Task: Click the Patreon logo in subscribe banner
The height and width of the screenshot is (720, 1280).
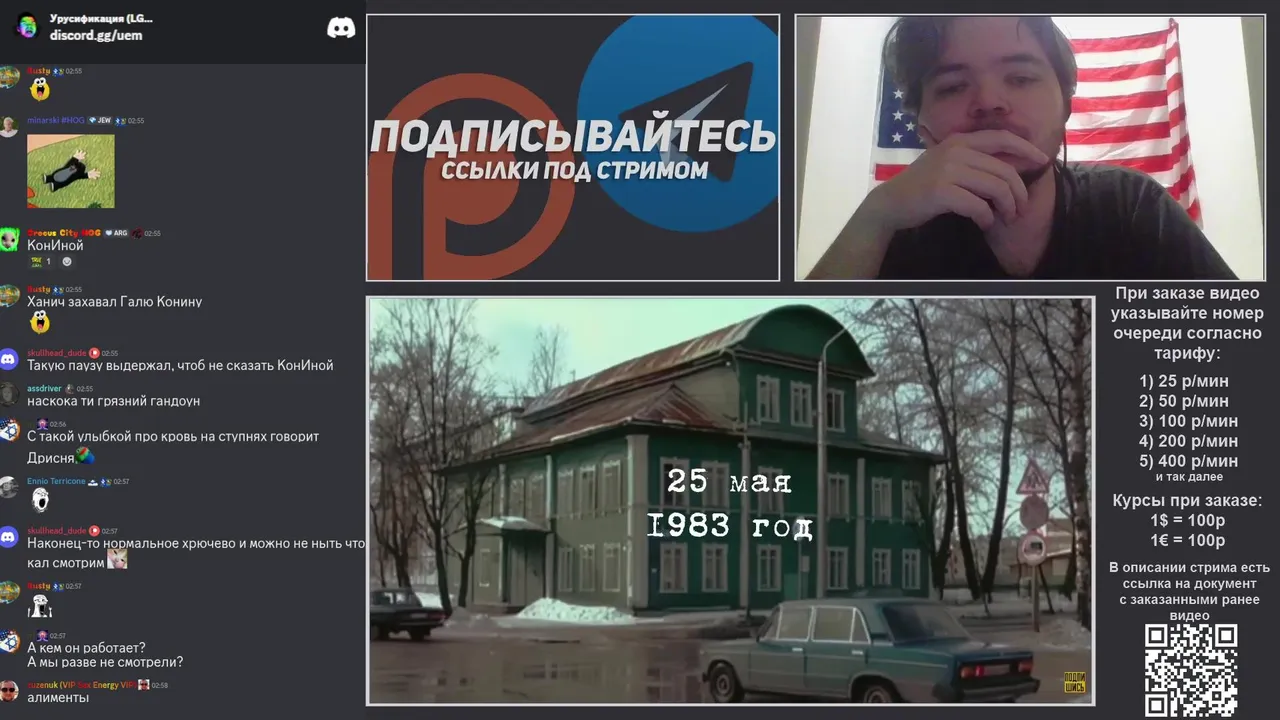Action: tap(470, 178)
